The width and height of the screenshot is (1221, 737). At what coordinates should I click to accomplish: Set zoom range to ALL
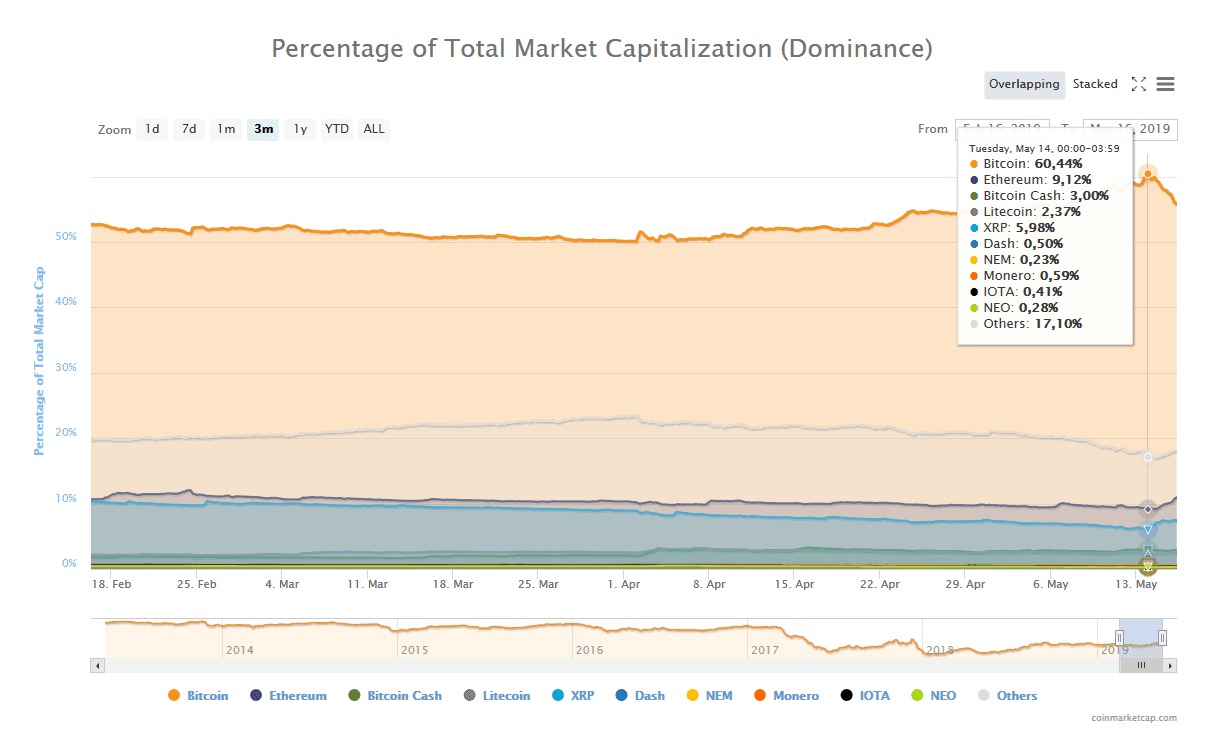(x=374, y=129)
